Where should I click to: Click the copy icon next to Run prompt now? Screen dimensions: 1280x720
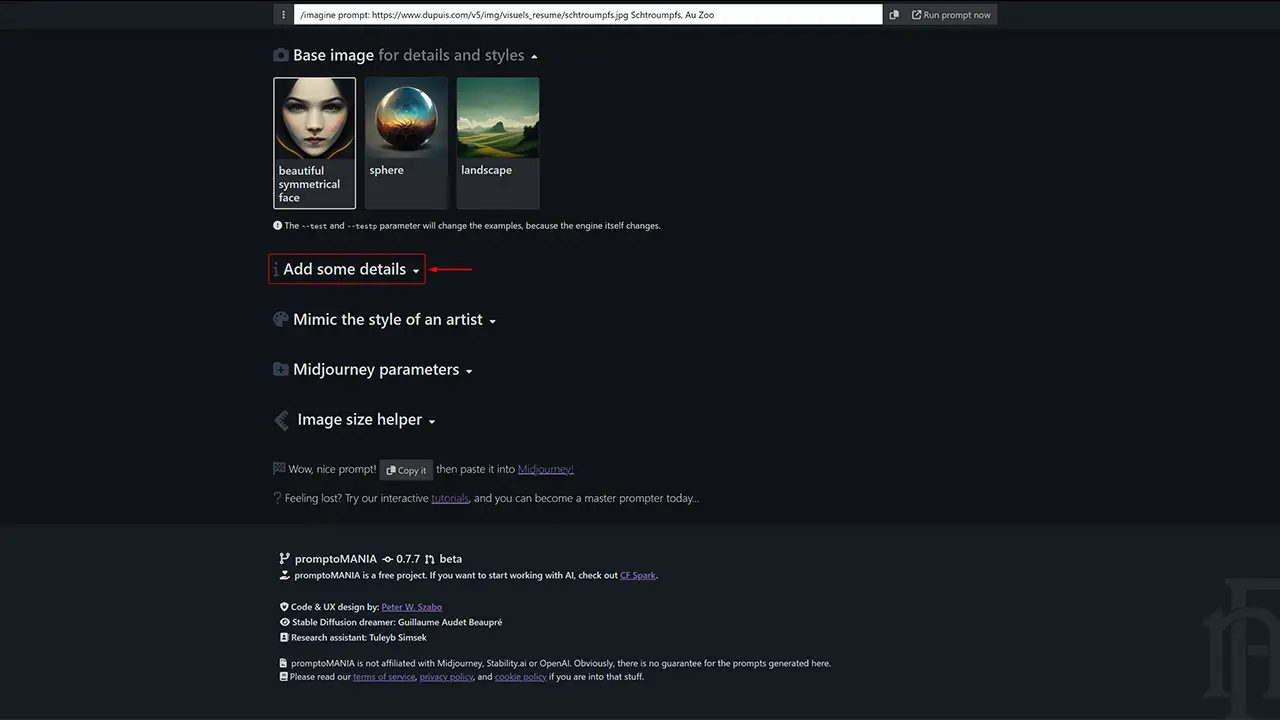(894, 15)
